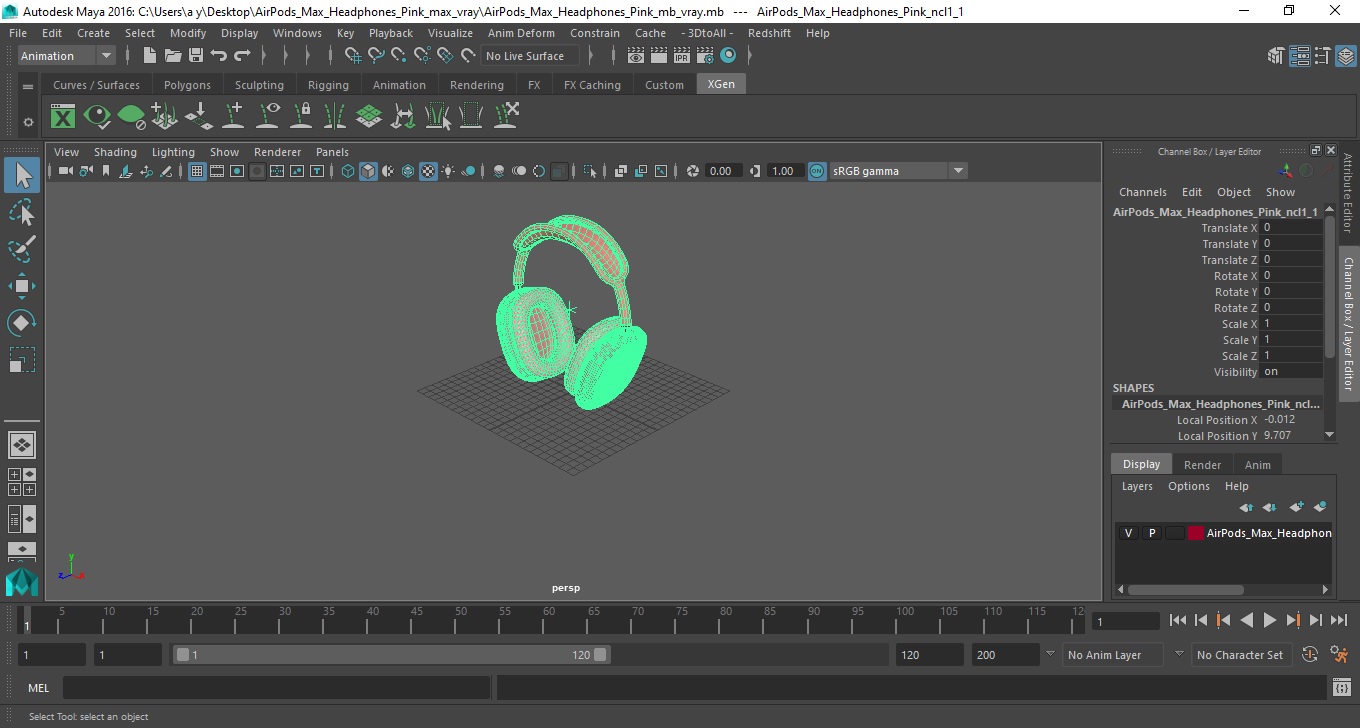Click the Translate X value field
The width and height of the screenshot is (1360, 728).
(1291, 228)
